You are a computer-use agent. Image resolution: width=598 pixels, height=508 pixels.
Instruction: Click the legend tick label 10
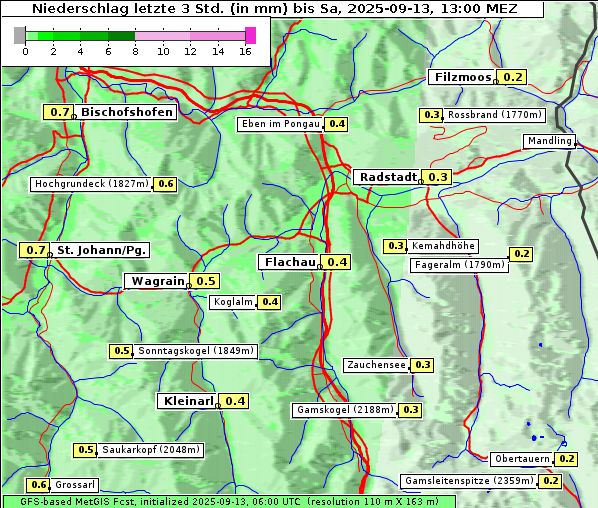[x=163, y=51]
